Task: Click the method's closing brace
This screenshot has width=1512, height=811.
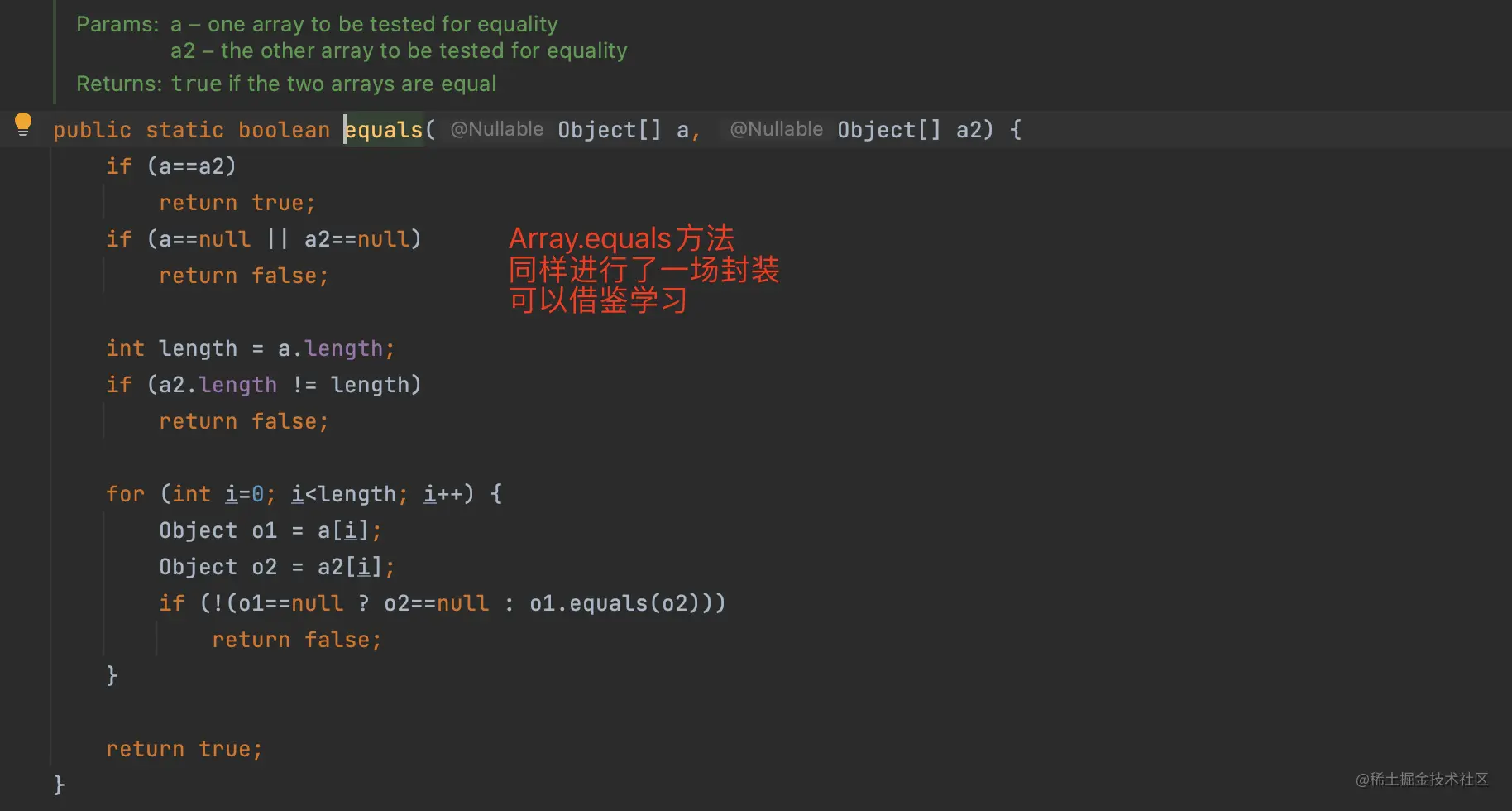Action: [59, 784]
